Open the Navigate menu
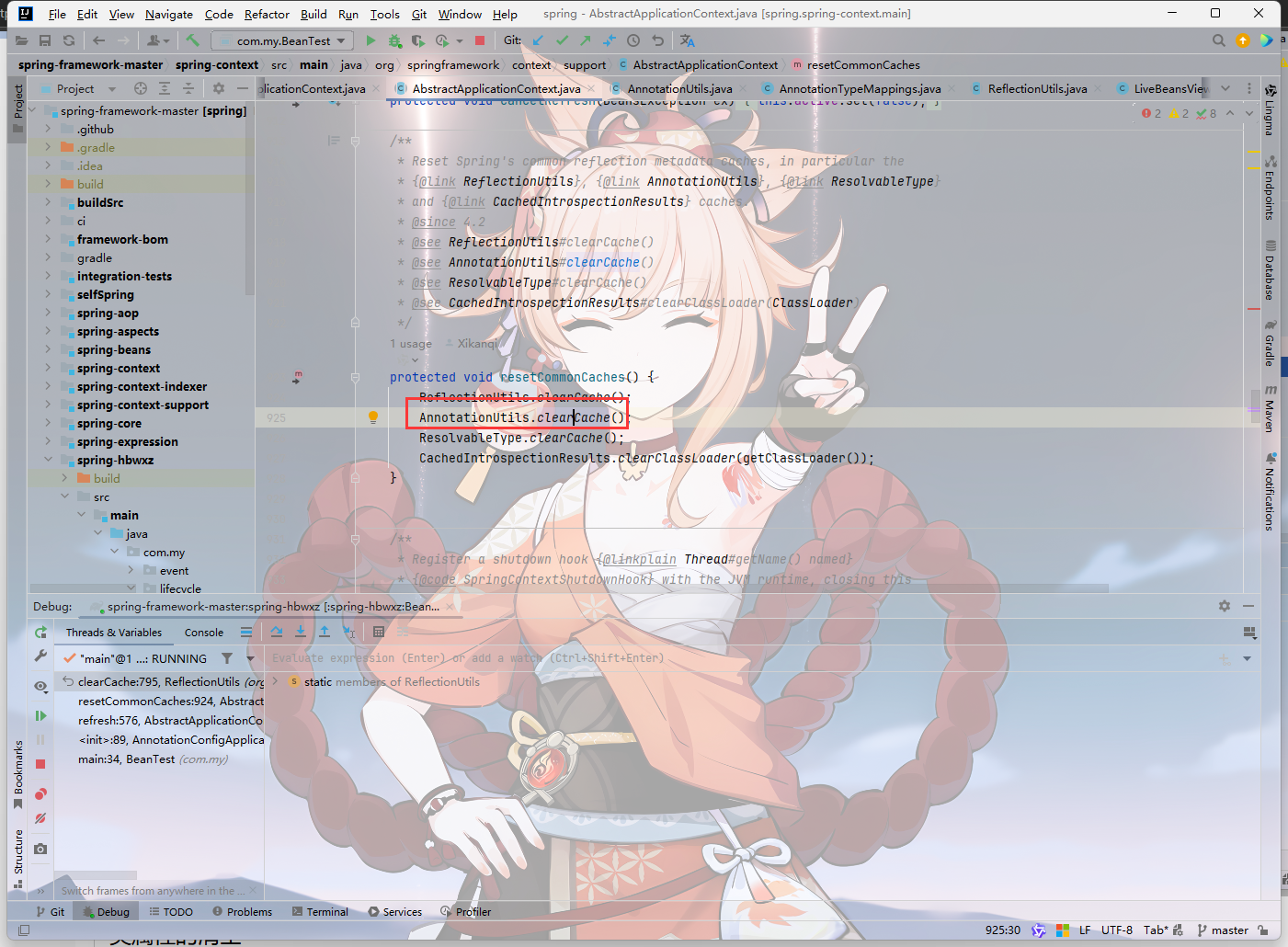This screenshot has width=1288, height=947. [x=169, y=14]
